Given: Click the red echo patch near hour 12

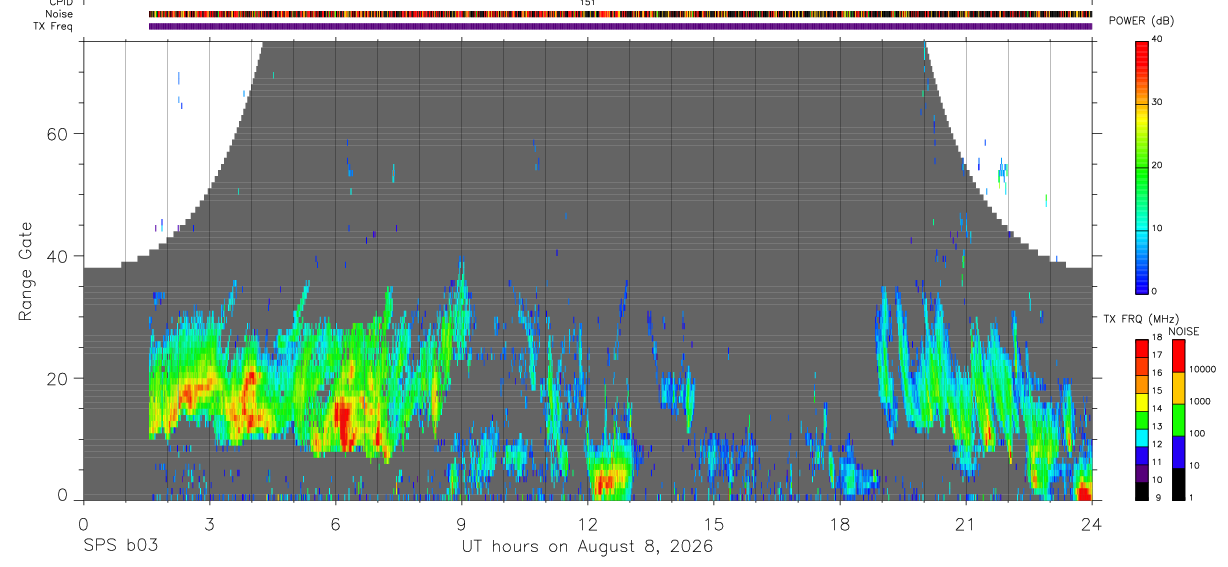Looking at the screenshot, I should pyautogui.click(x=606, y=485).
